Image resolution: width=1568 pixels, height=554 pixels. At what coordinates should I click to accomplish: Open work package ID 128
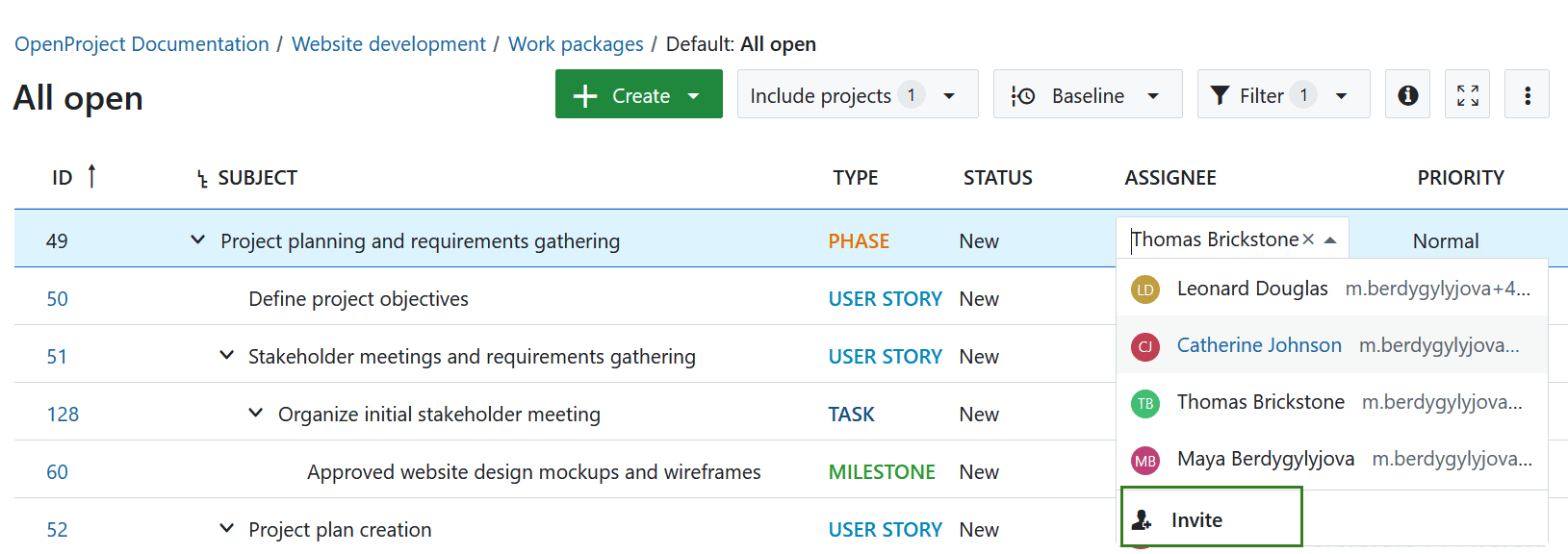pyautogui.click(x=63, y=415)
